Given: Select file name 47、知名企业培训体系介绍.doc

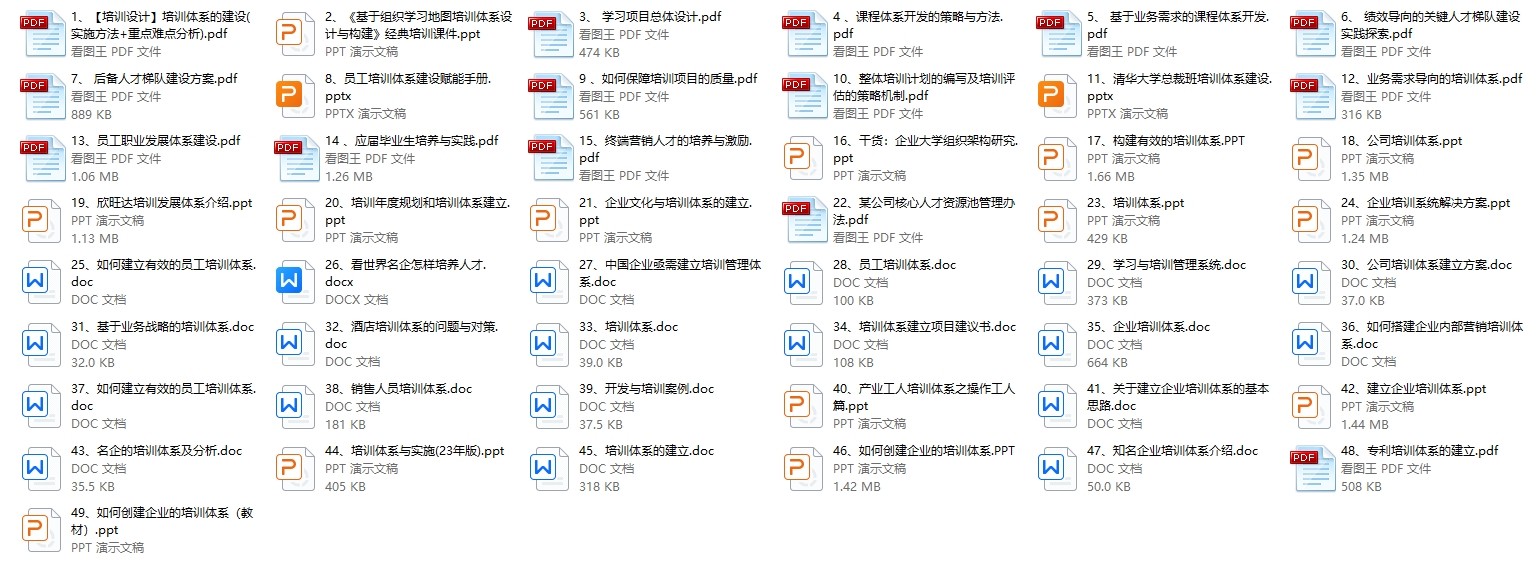Looking at the screenshot, I should (x=1173, y=451).
